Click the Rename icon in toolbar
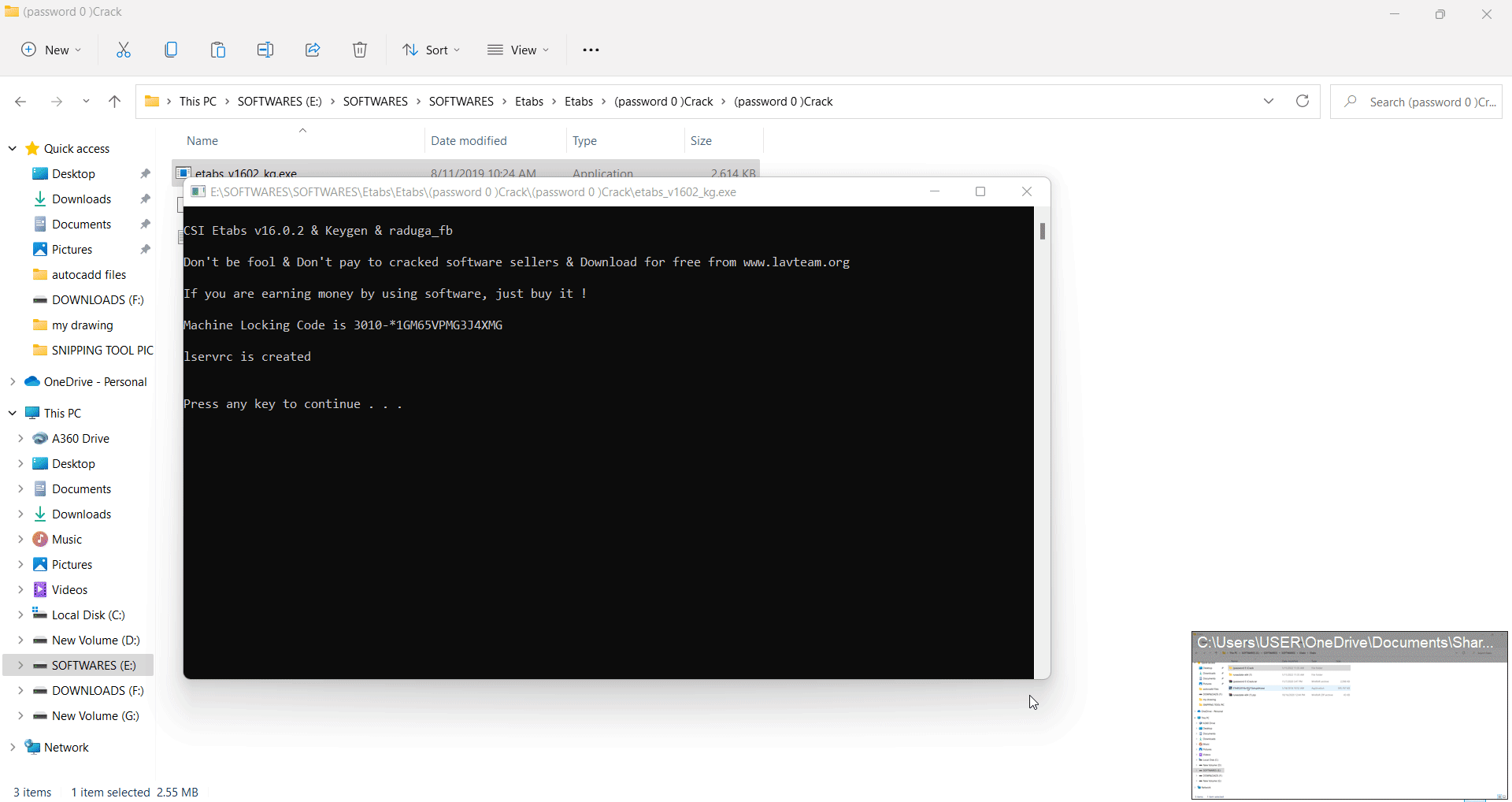Screen dimensions: 1512x802 click(265, 50)
